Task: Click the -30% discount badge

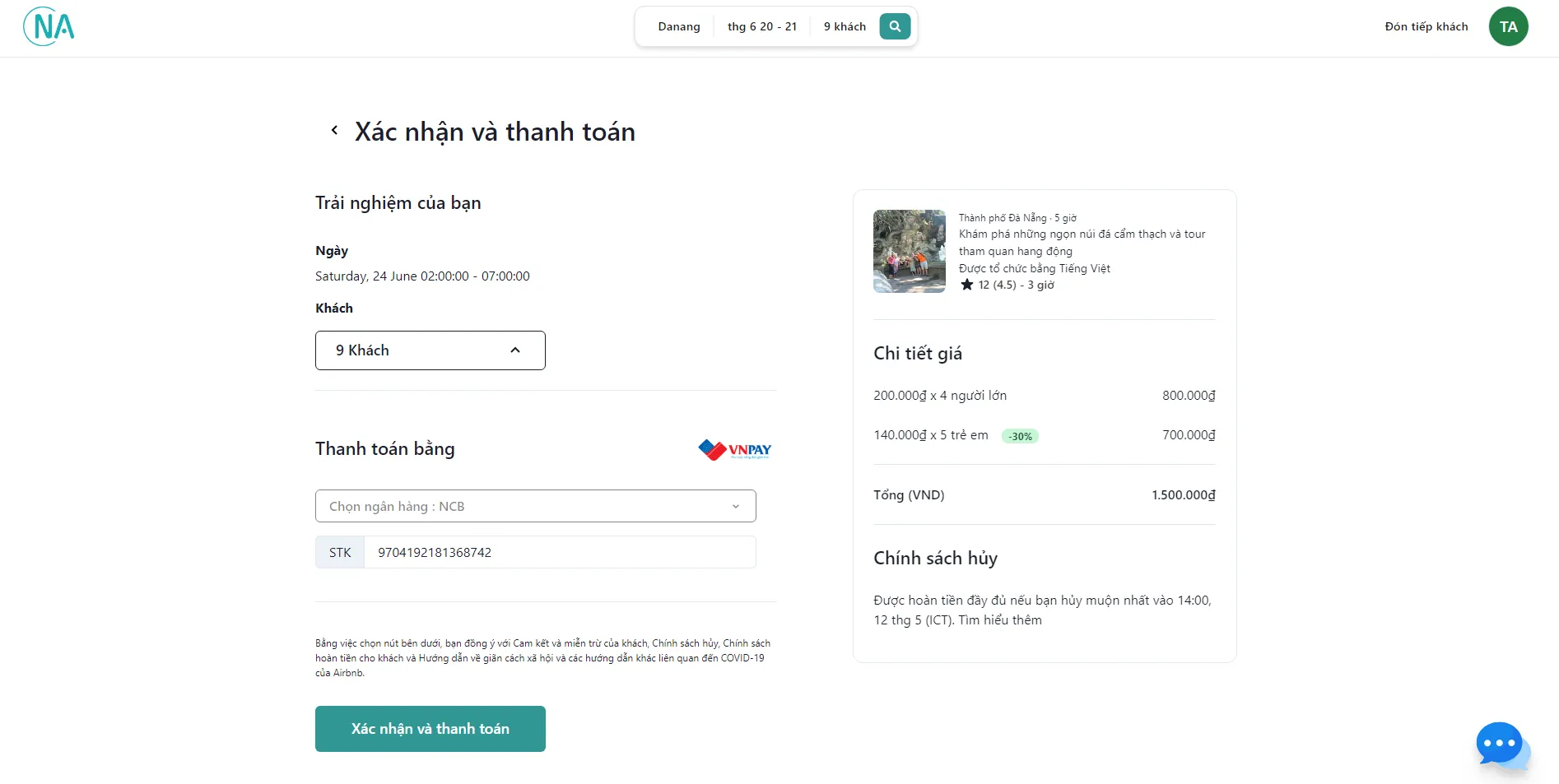Action: click(x=1020, y=436)
